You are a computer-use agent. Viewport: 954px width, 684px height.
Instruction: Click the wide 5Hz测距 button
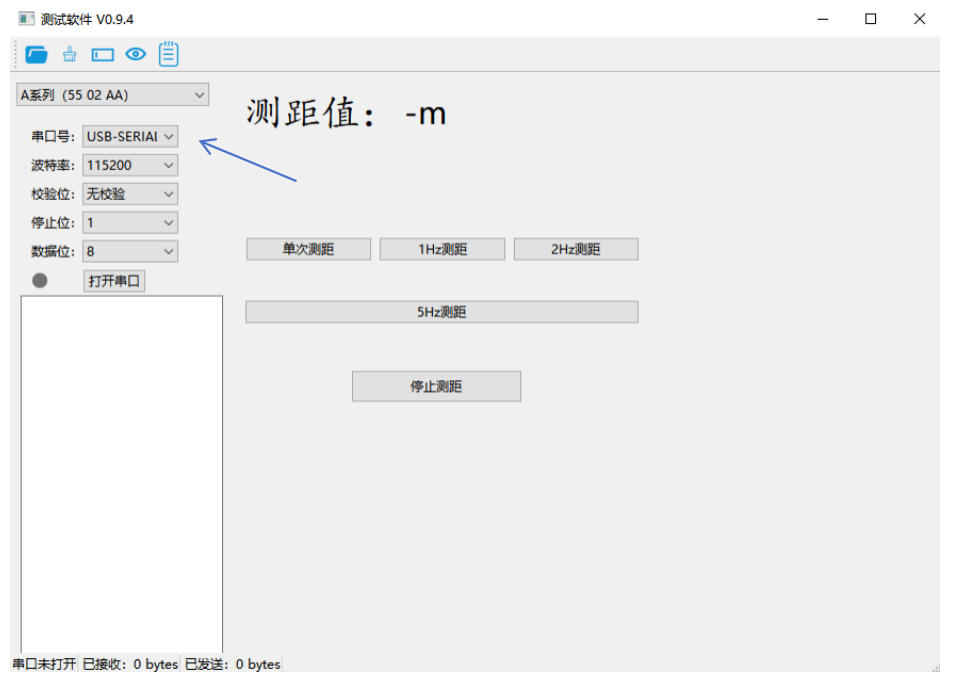tap(441, 312)
